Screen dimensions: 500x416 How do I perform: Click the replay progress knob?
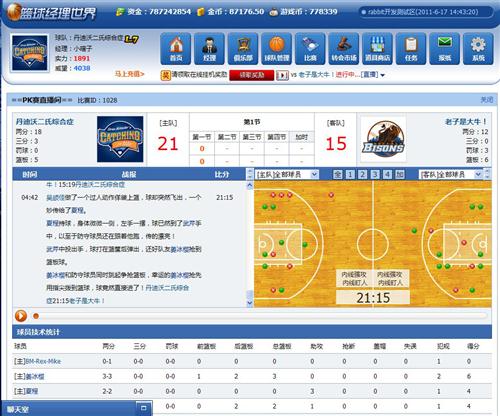36,316
